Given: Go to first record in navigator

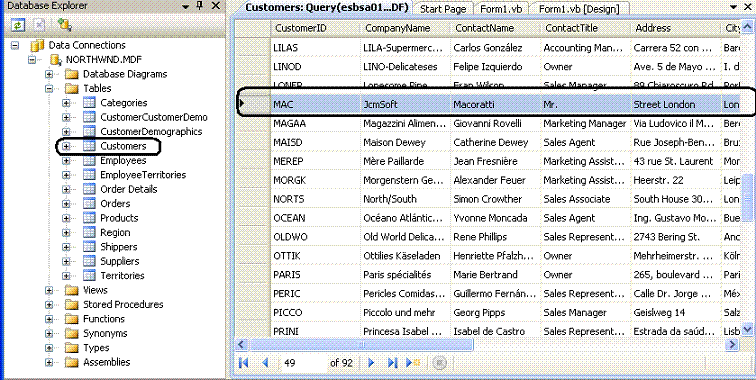Looking at the screenshot, I should pos(243,363).
